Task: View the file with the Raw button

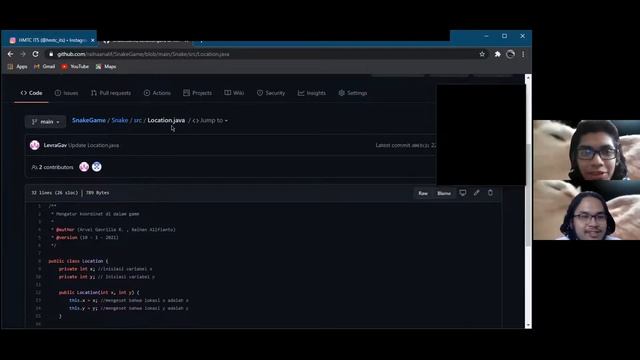Action: click(x=423, y=193)
